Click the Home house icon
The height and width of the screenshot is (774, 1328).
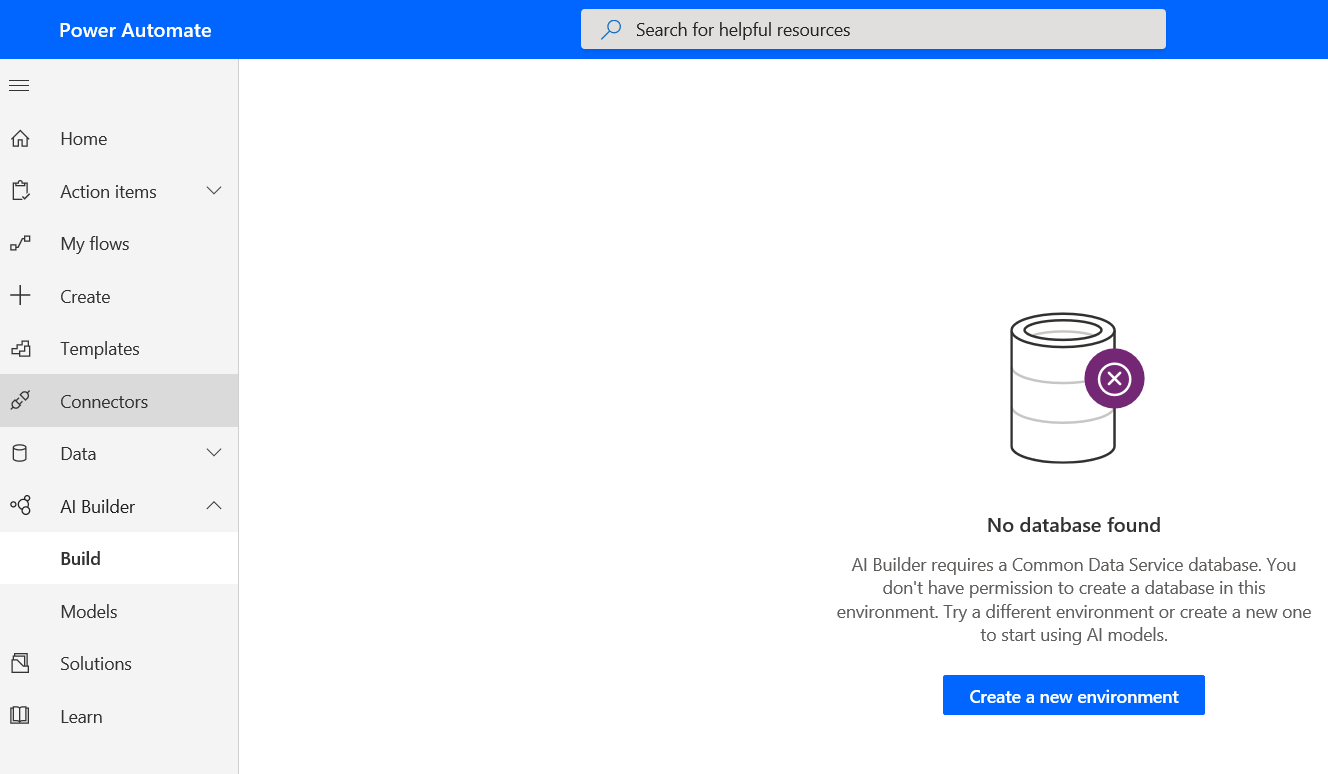[20, 139]
